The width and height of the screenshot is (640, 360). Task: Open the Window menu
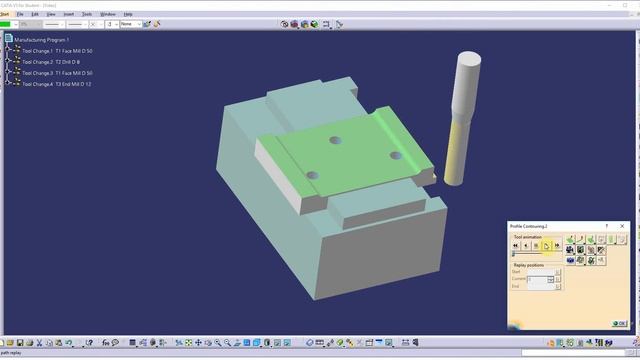point(108,14)
